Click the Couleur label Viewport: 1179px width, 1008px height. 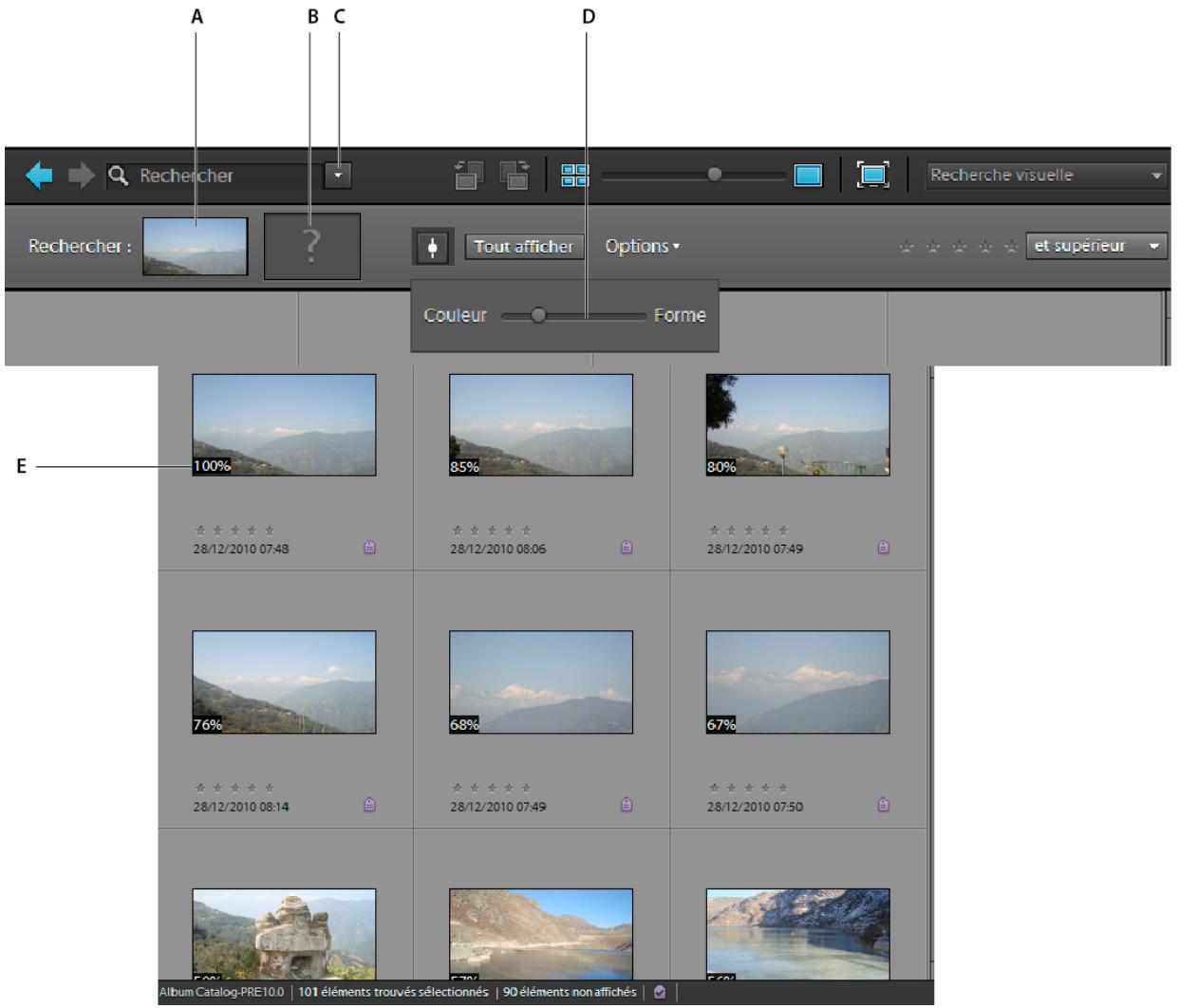(456, 316)
